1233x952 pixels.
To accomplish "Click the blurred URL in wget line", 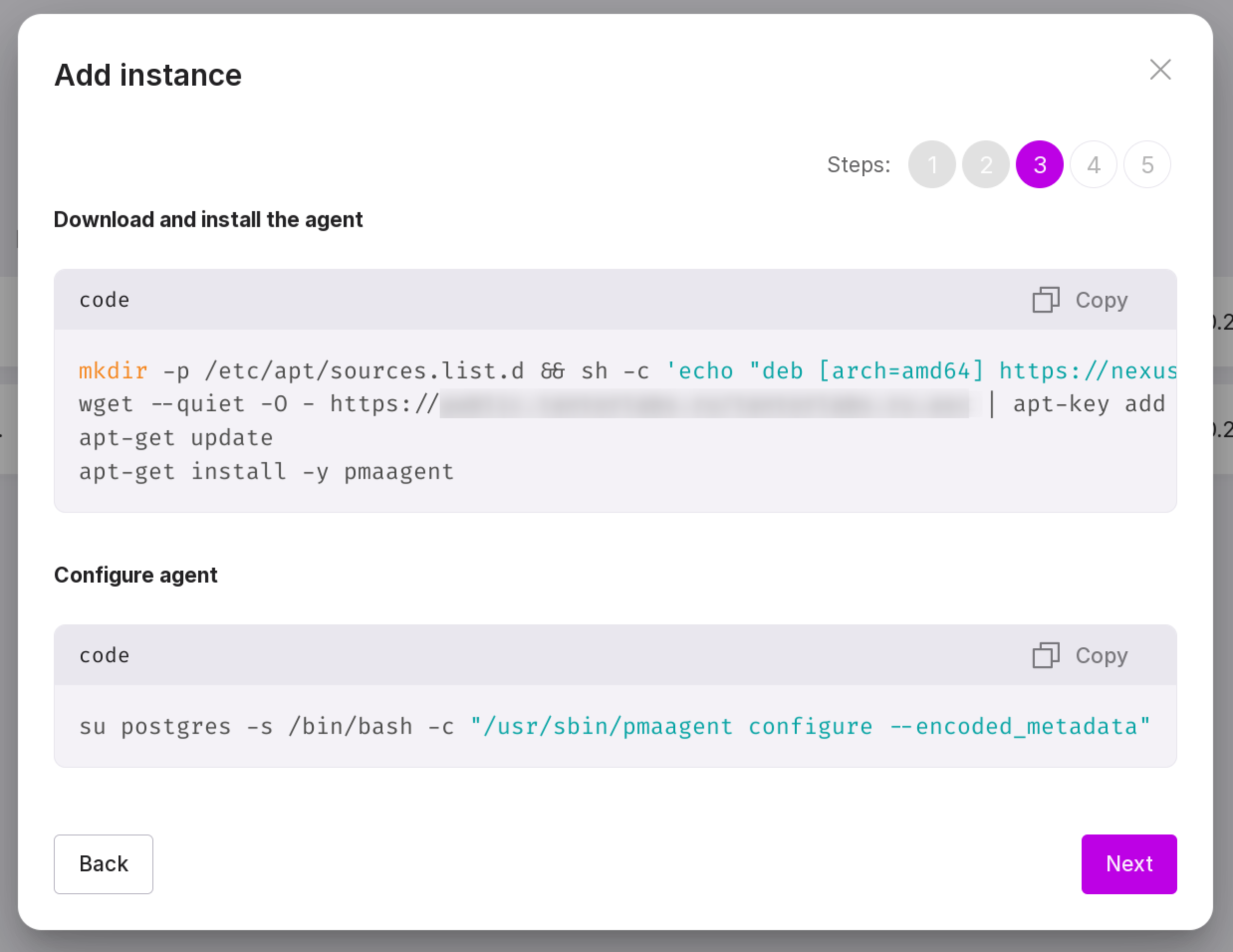I will coord(704,404).
